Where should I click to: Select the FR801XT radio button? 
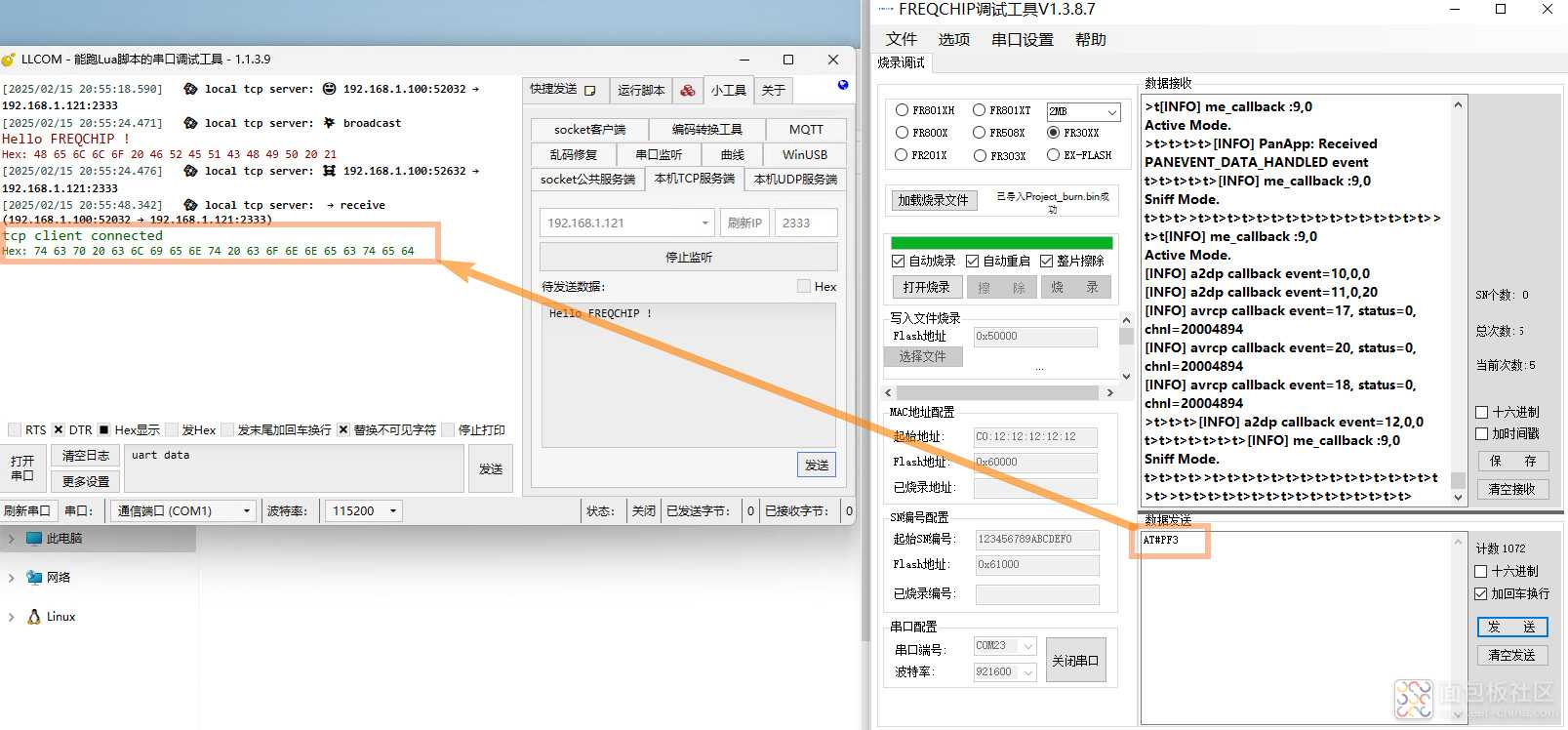[x=979, y=110]
